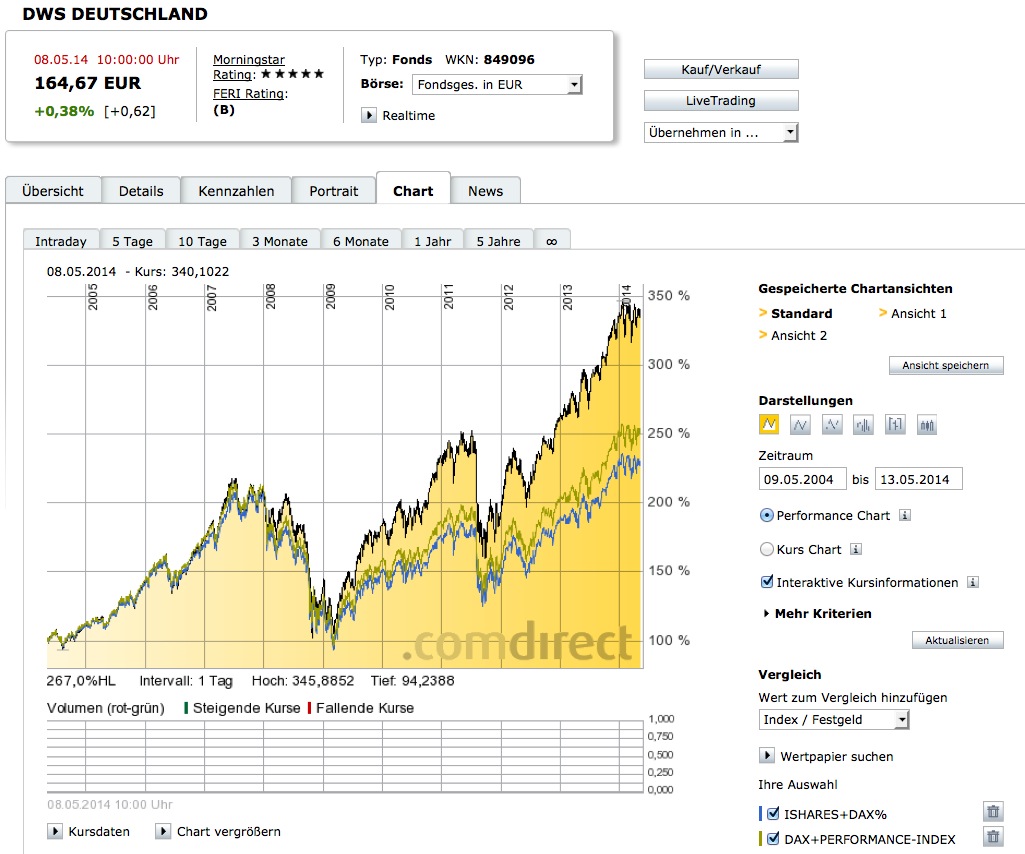Toggle the ISHARES+DAX% comparison checkbox
Screen dimensions: 1025x854
(772, 813)
